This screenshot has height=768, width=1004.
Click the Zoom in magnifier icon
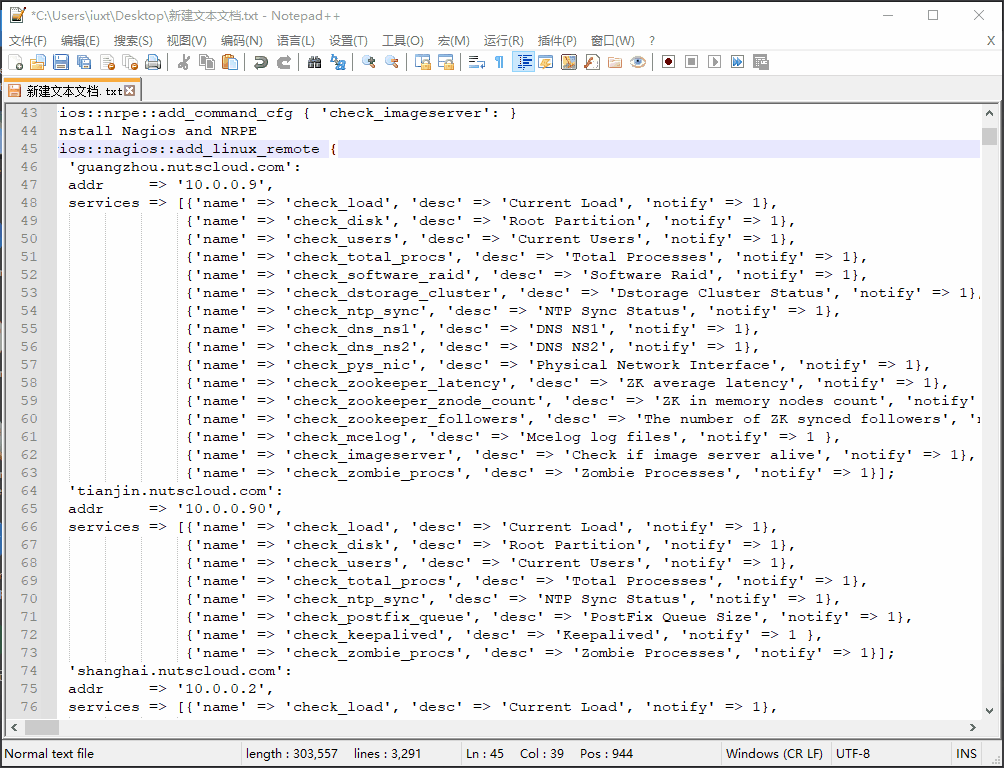tap(368, 62)
